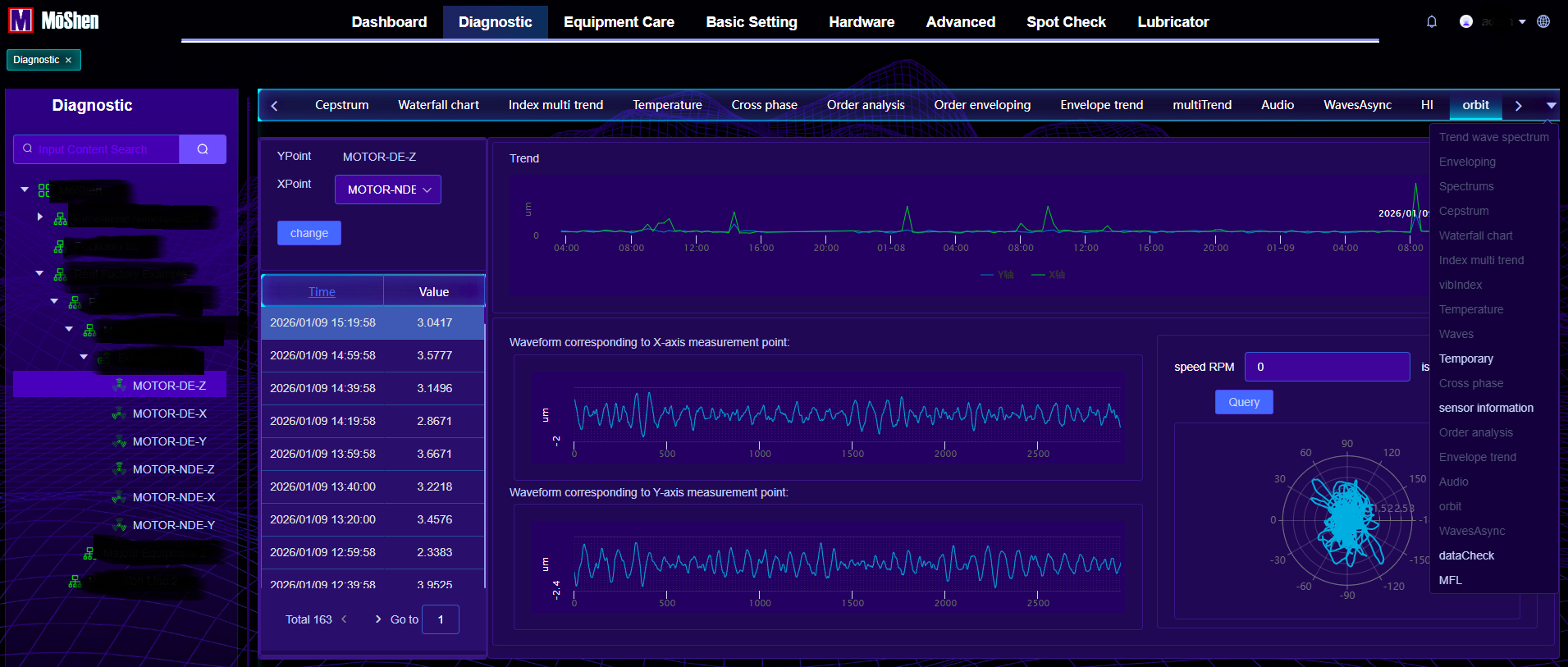
Task: Choose MFL in the tab dropdown list
Action: (x=1451, y=580)
